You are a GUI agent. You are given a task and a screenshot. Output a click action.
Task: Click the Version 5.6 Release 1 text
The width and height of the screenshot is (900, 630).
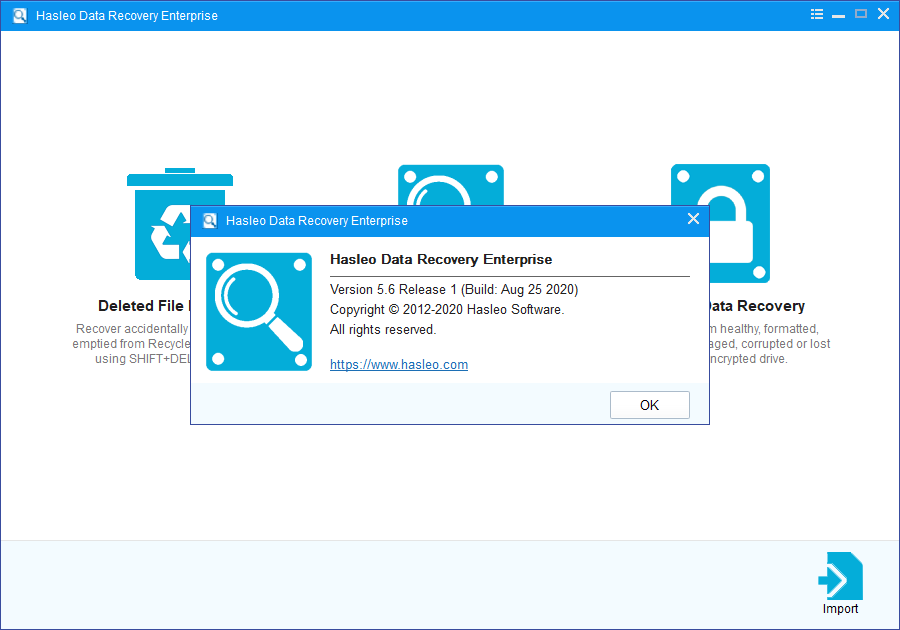coord(454,290)
